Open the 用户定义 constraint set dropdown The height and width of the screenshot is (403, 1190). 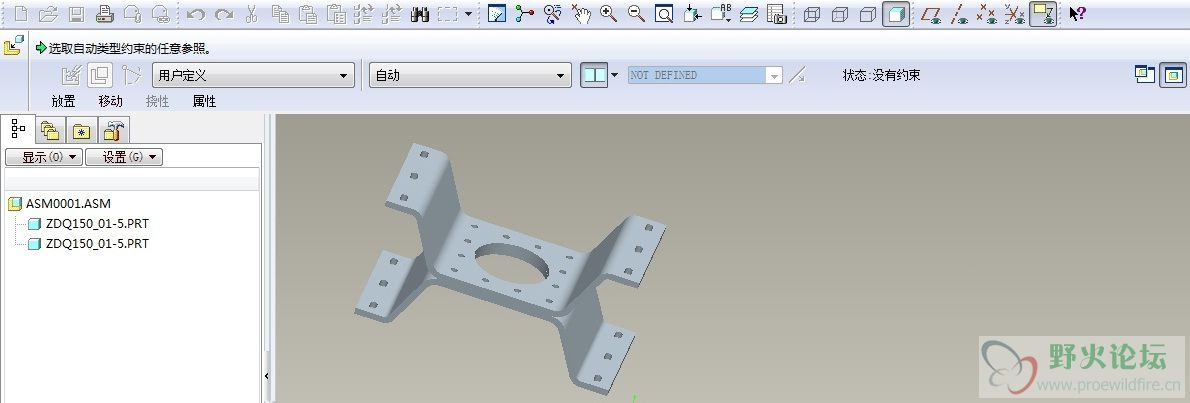point(253,75)
